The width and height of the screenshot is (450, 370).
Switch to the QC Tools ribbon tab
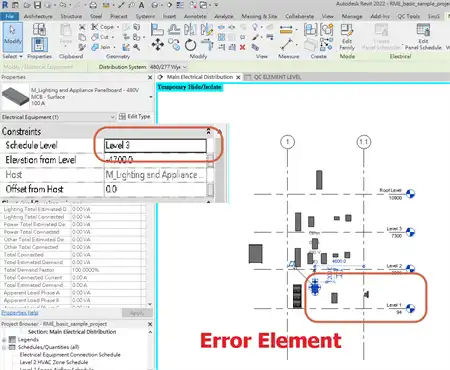pyautogui.click(x=409, y=16)
